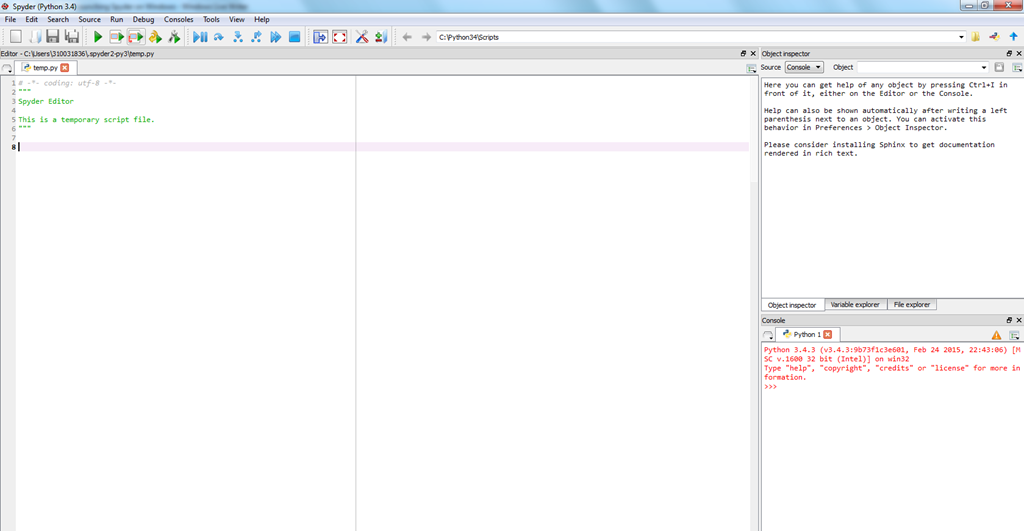Viewport: 1024px width, 531px height.
Task: Browse working directory via folder icon
Action: (976, 37)
